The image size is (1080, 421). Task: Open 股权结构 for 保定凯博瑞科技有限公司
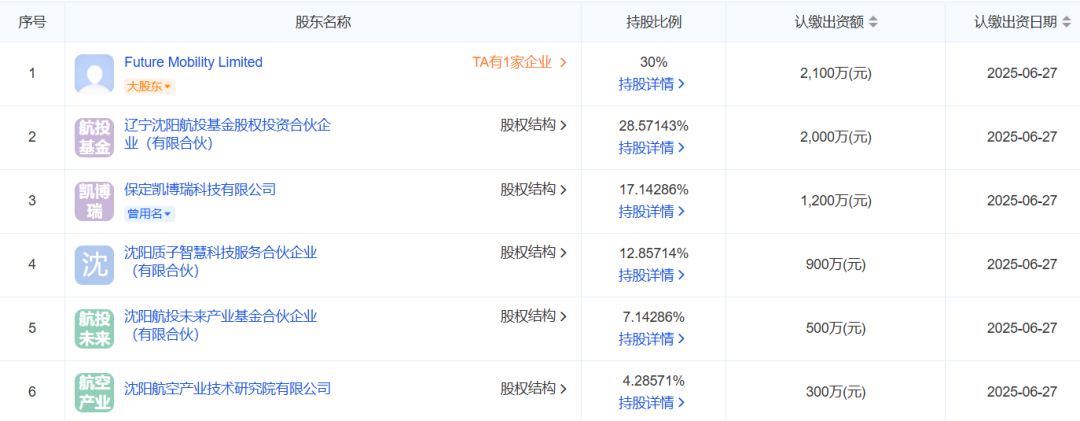pos(534,189)
